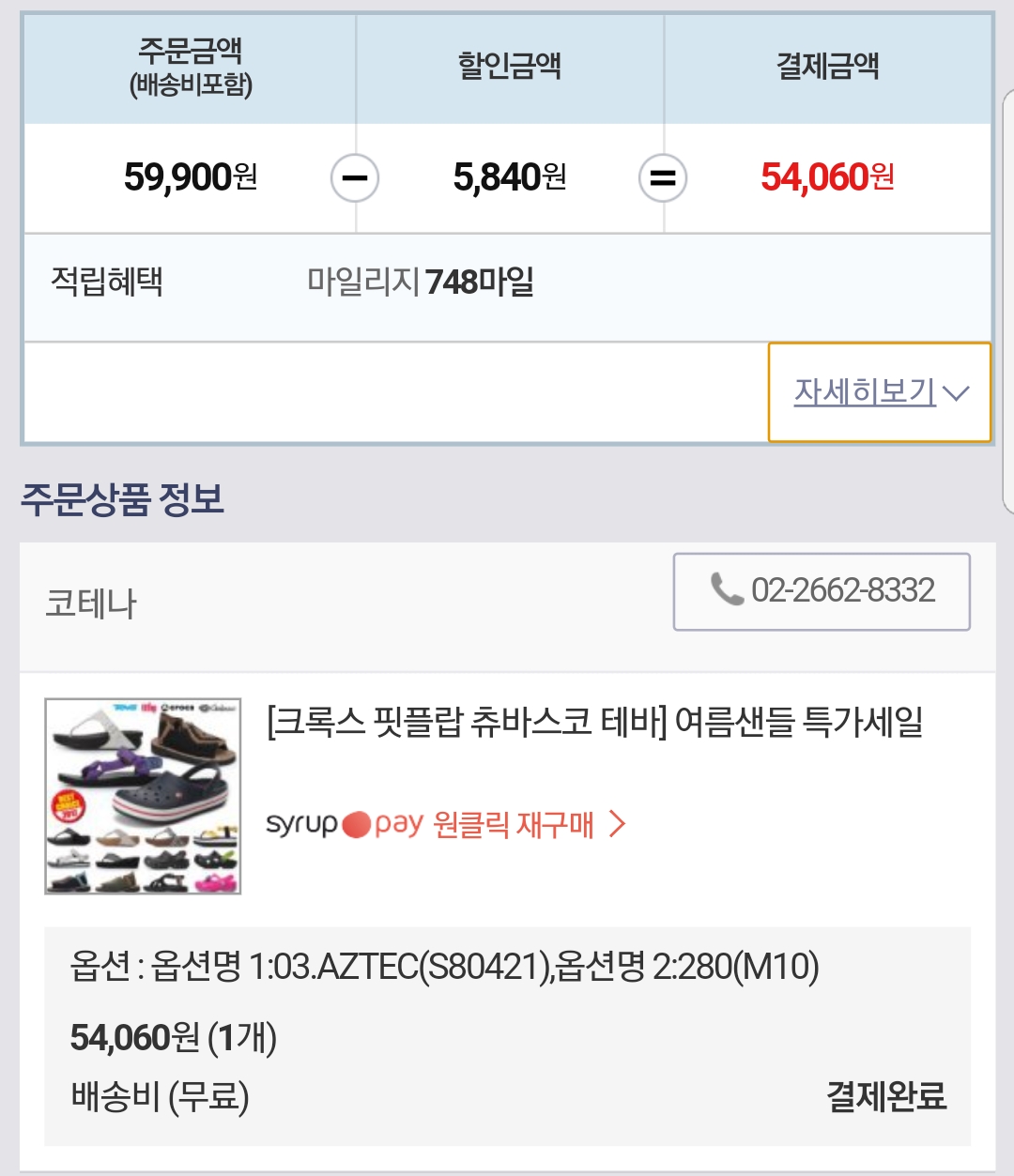Click the equals circle icon
This screenshot has width=1014, height=1176.
663,178
